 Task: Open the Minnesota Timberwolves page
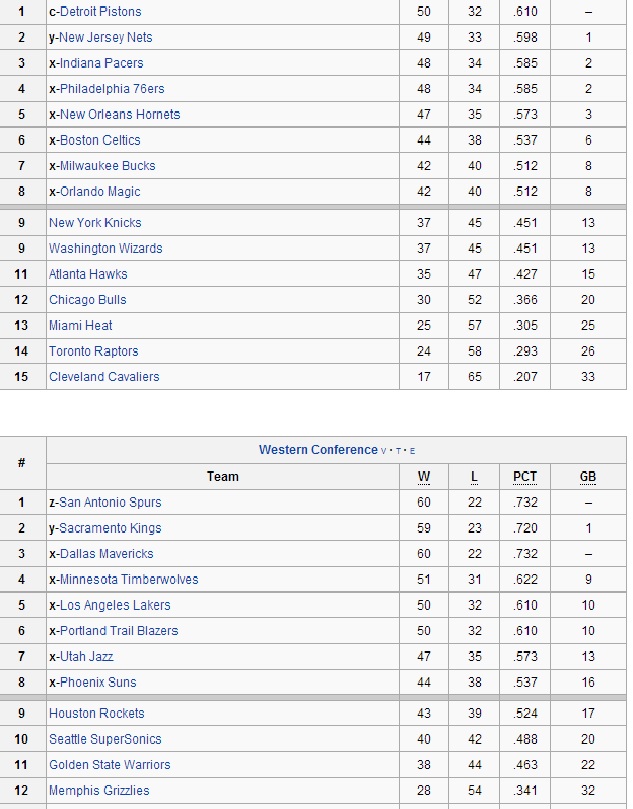[129, 580]
